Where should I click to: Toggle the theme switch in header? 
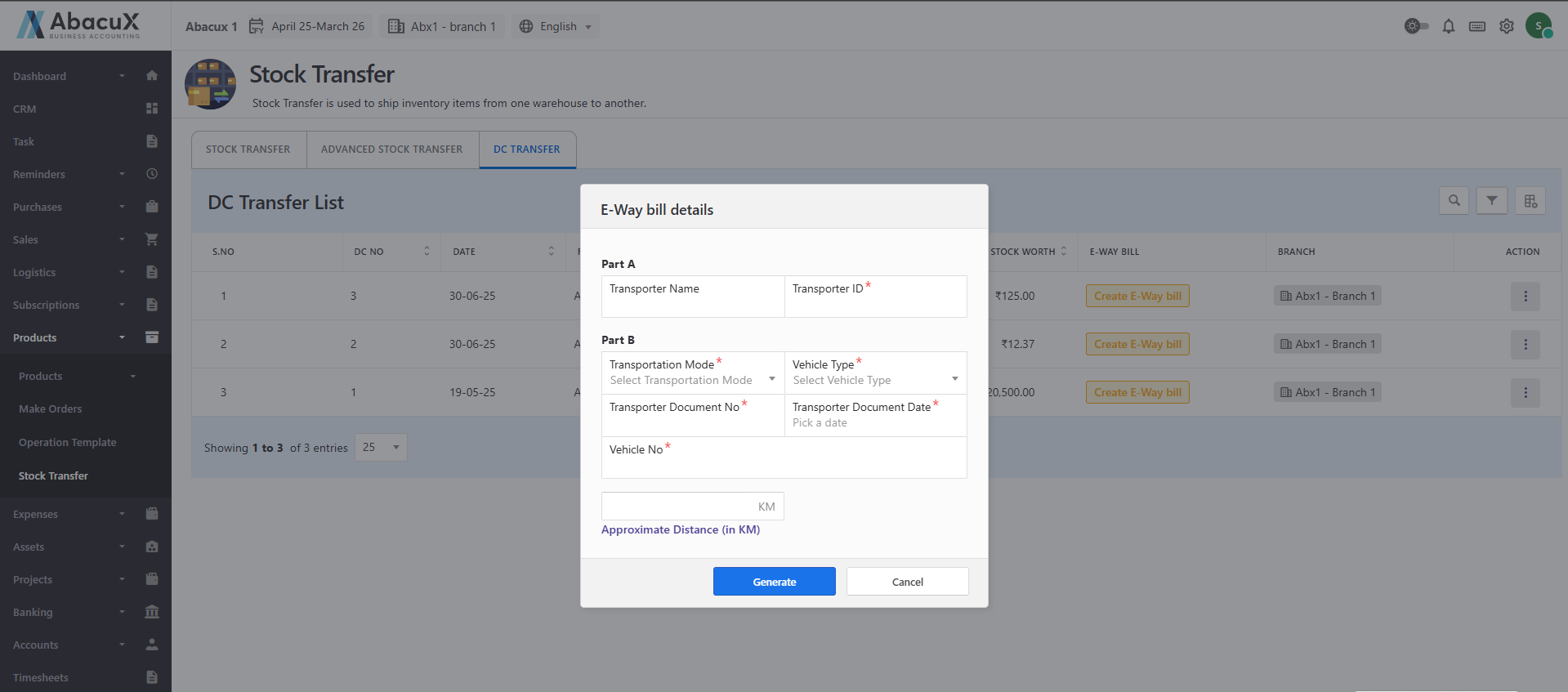[1416, 26]
